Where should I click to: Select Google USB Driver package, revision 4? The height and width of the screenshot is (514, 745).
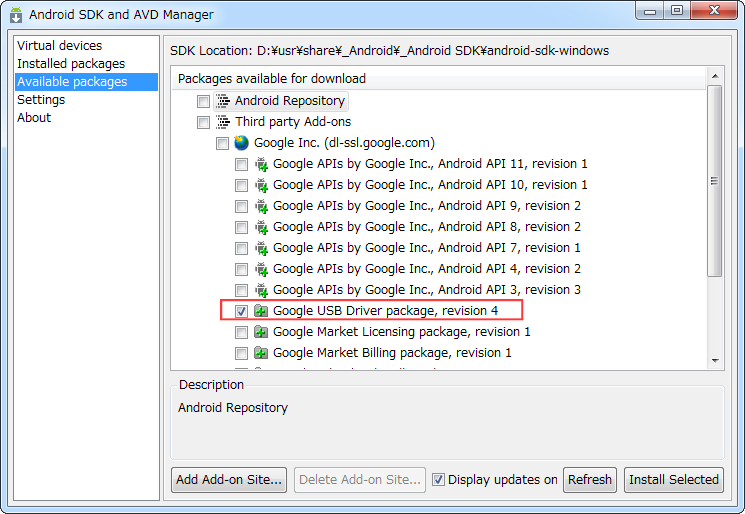click(385, 311)
